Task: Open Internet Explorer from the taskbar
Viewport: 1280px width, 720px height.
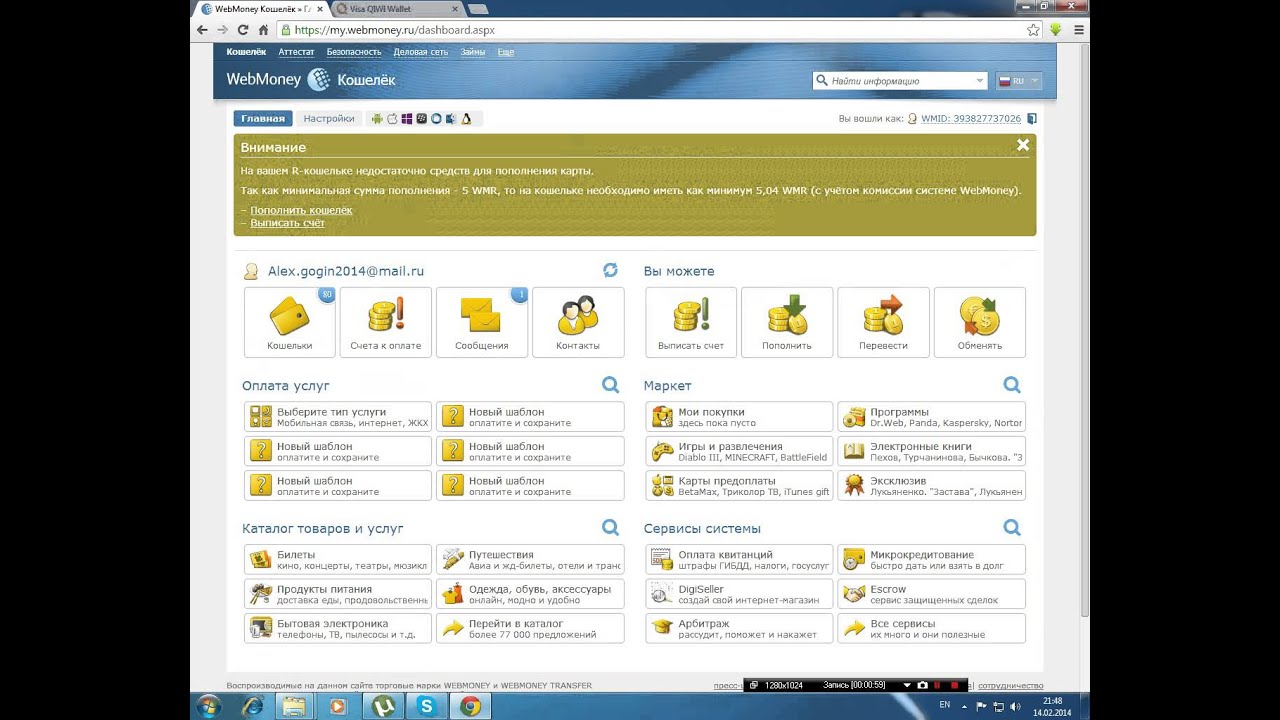Action: [x=253, y=706]
